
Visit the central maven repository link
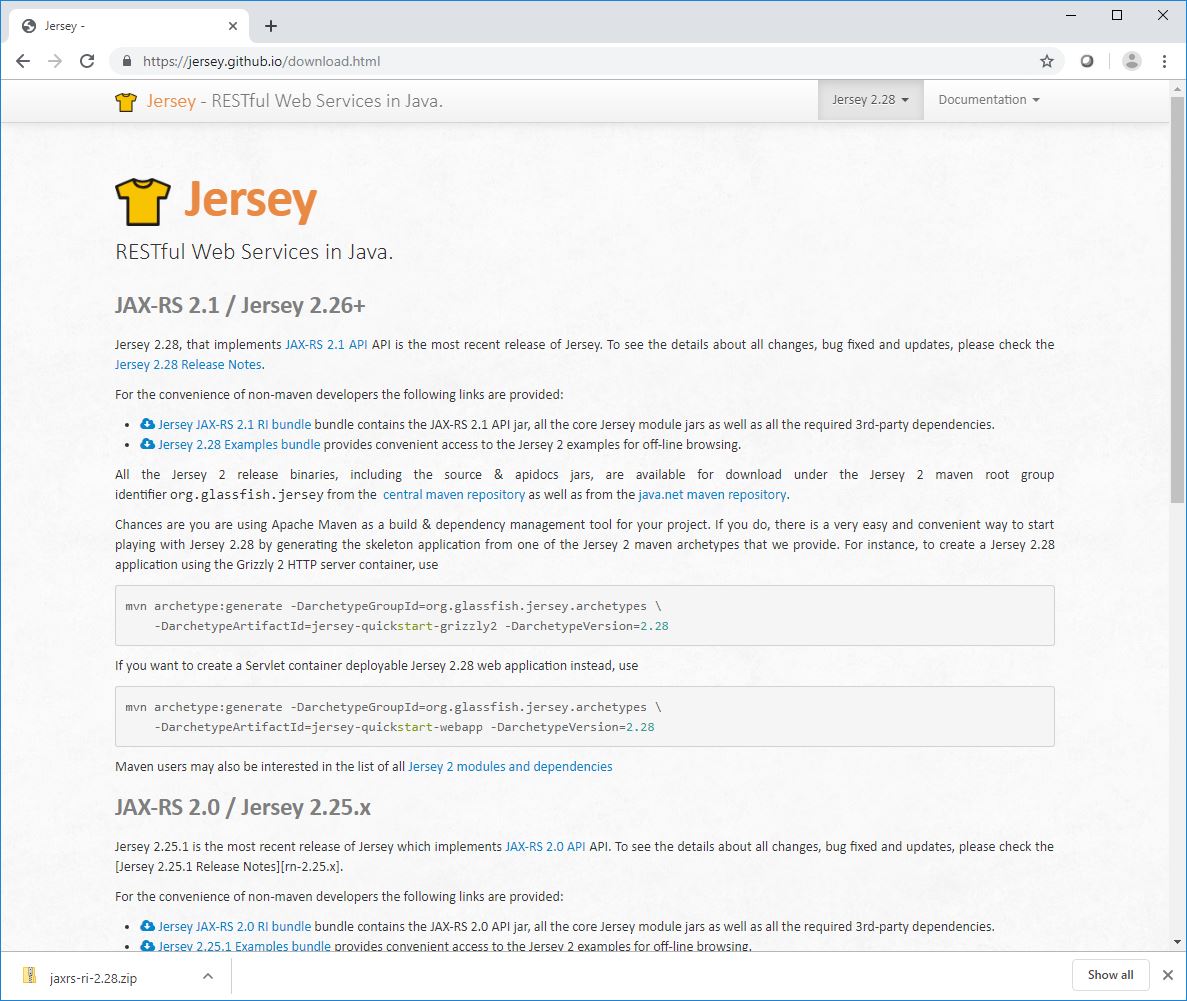pyautogui.click(x=454, y=494)
